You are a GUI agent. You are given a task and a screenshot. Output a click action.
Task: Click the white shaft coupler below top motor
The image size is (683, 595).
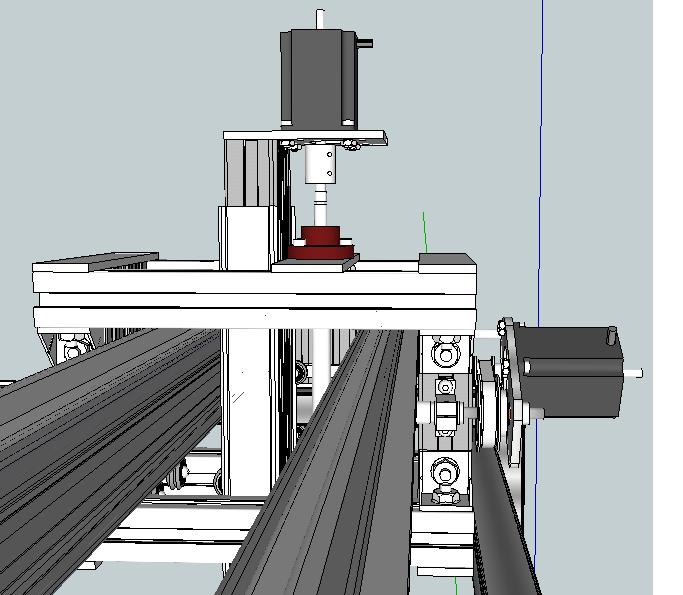[321, 165]
